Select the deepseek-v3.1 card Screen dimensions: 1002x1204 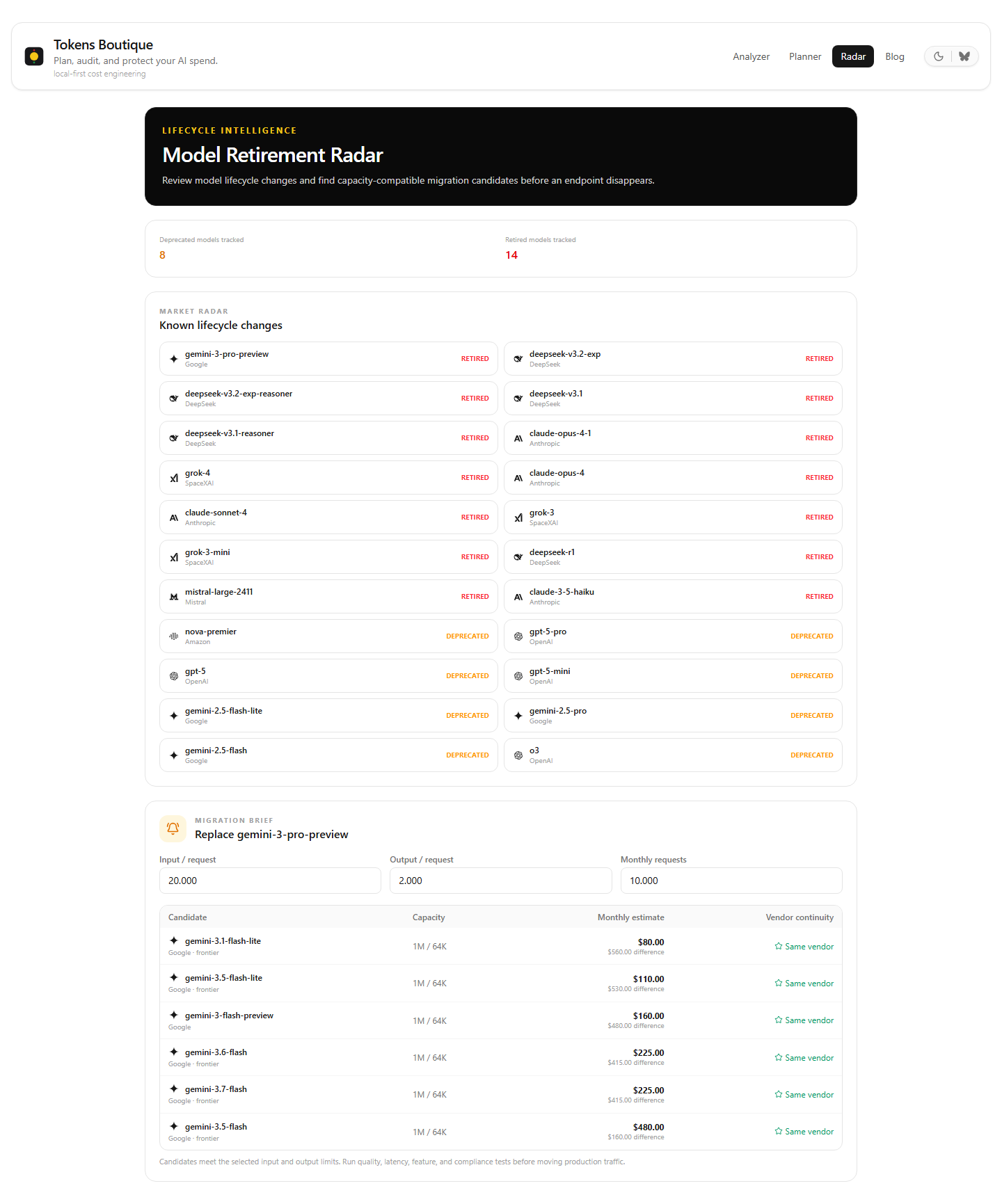click(x=673, y=399)
